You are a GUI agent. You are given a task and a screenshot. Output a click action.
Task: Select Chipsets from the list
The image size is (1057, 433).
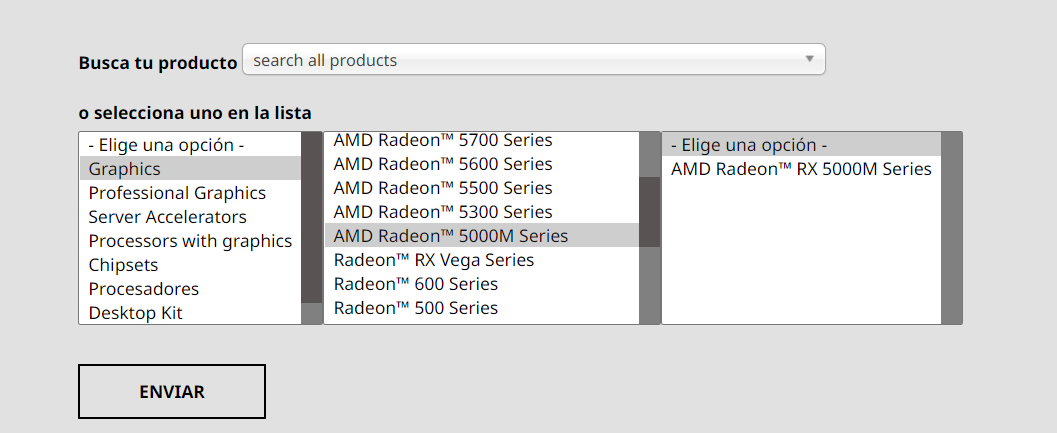click(x=123, y=265)
